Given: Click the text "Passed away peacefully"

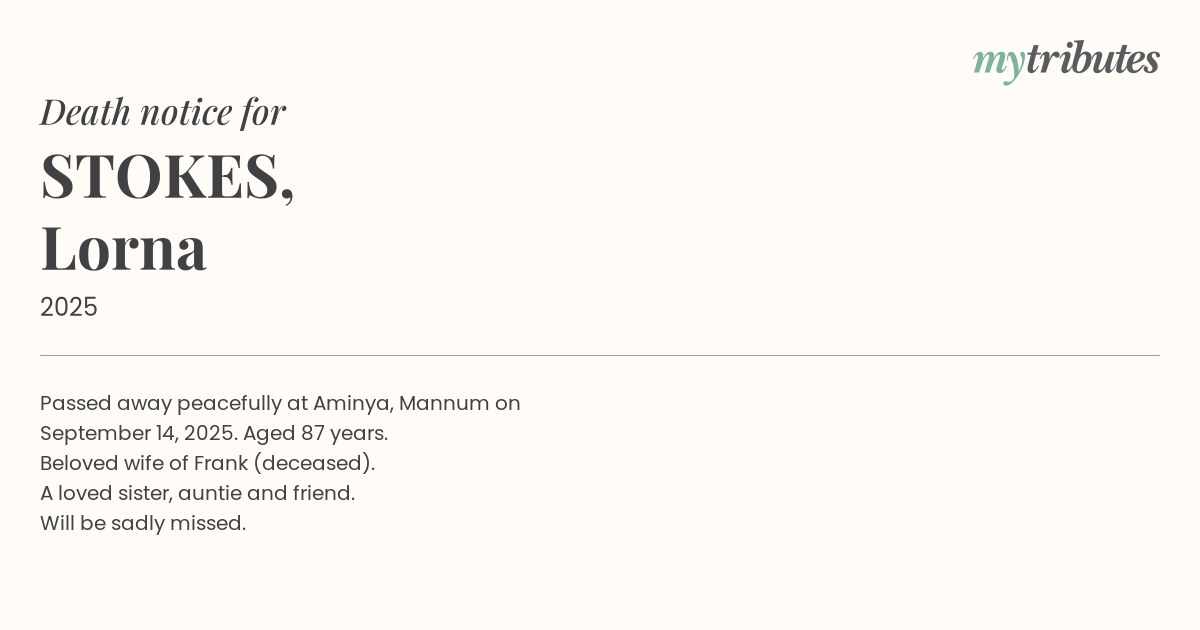Looking at the screenshot, I should coord(160,403).
